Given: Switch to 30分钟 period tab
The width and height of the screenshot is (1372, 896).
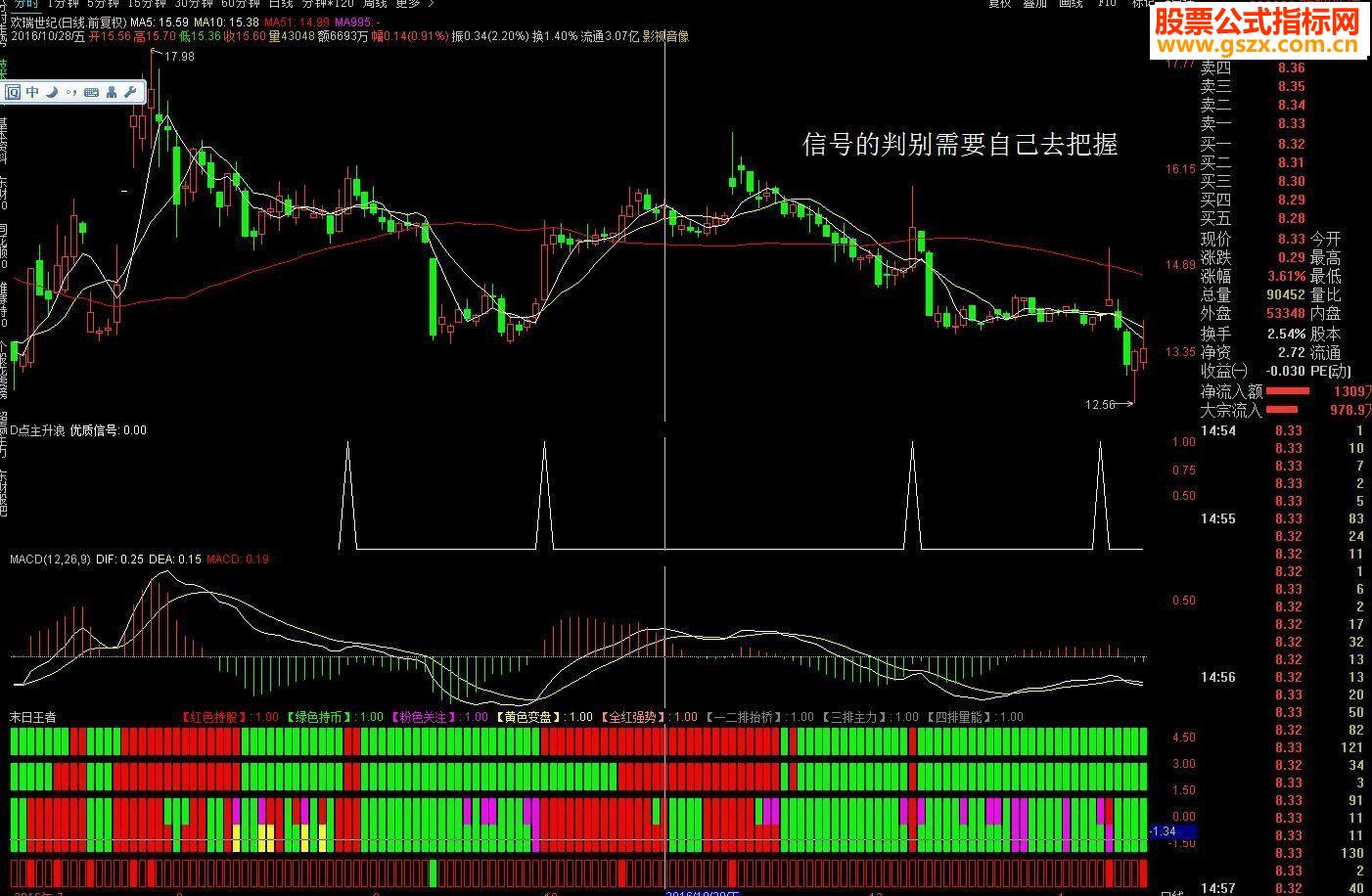Looking at the screenshot, I should point(194,4).
